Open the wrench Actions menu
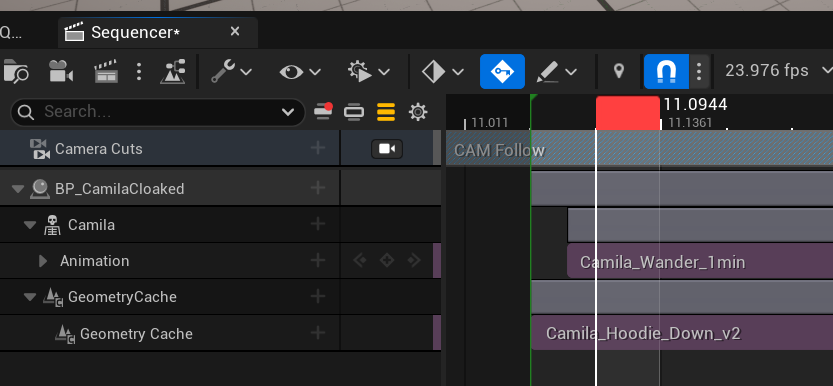Image resolution: width=833 pixels, height=386 pixels. [231, 71]
